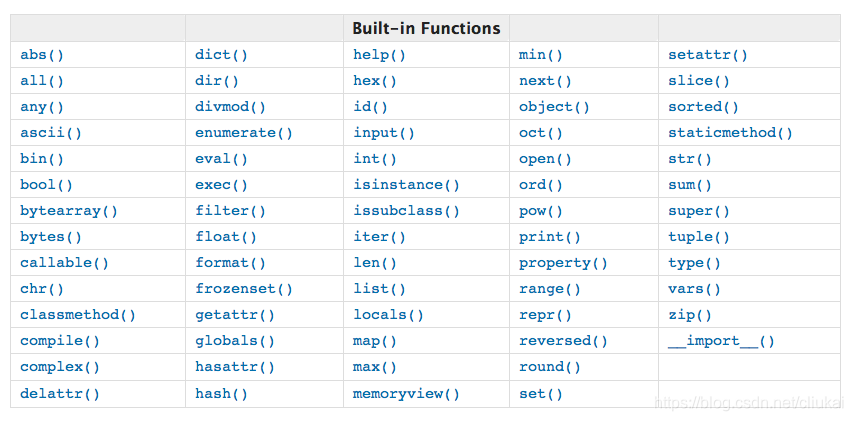This screenshot has height=421, width=853.
Task: Click the __import__() link
Action: coord(721,341)
